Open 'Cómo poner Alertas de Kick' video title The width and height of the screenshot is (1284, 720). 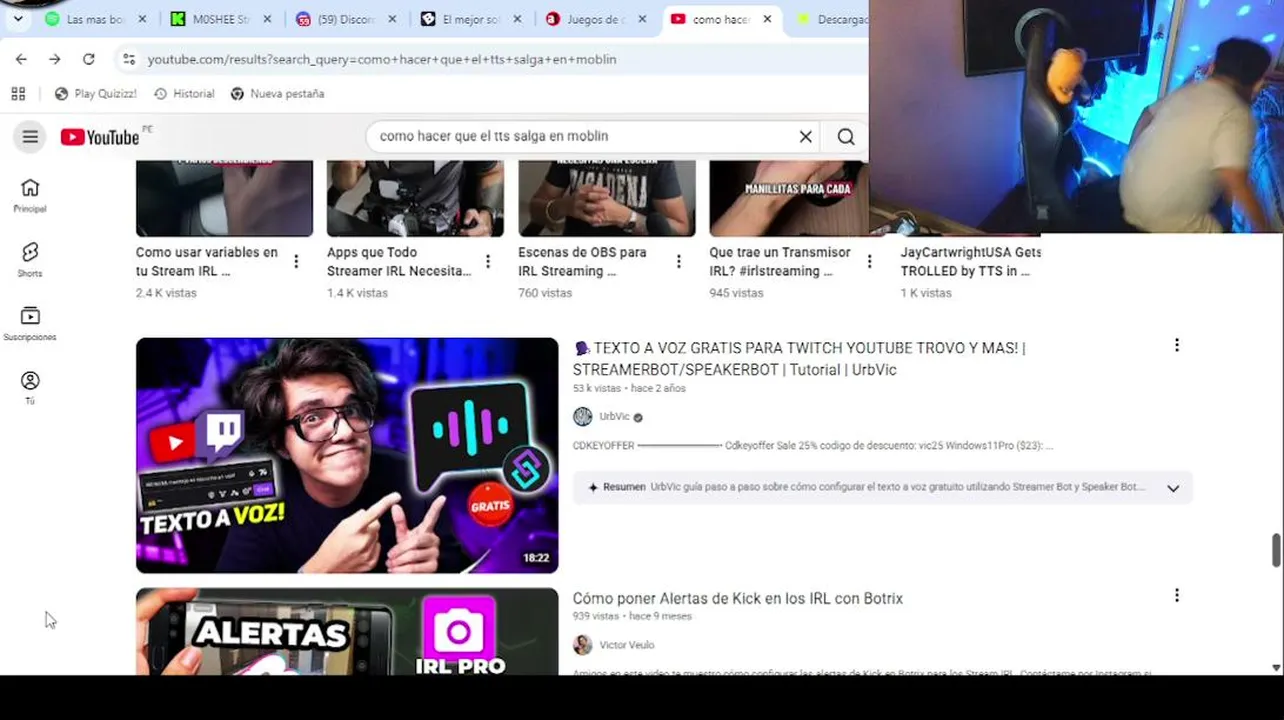click(x=738, y=598)
